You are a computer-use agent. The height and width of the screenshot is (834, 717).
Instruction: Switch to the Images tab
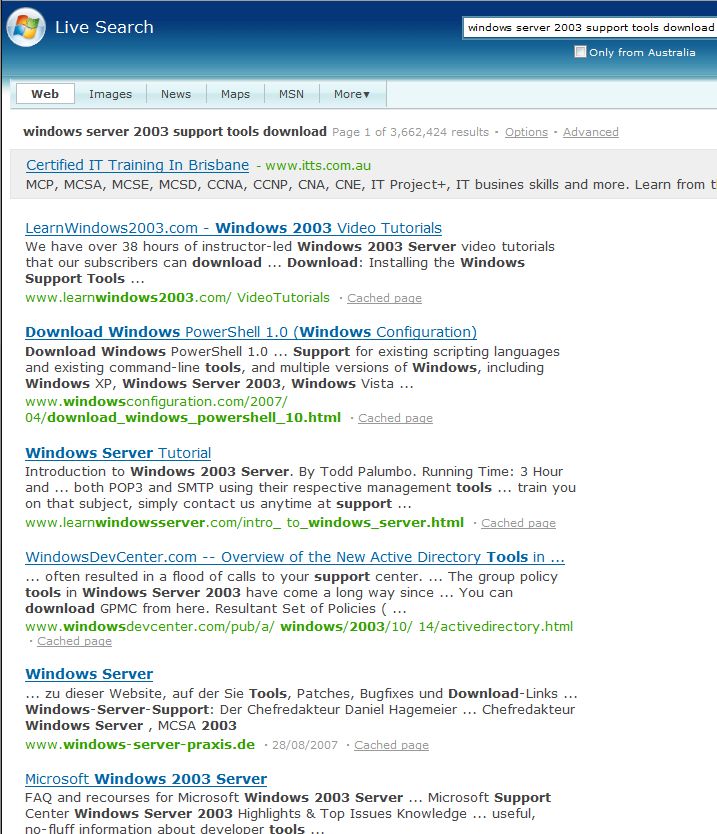pos(110,94)
